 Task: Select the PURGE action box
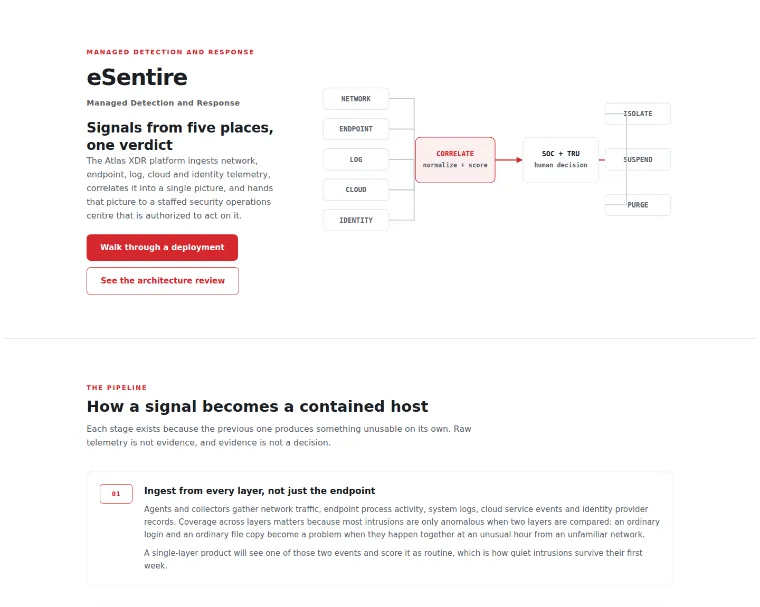pos(638,205)
